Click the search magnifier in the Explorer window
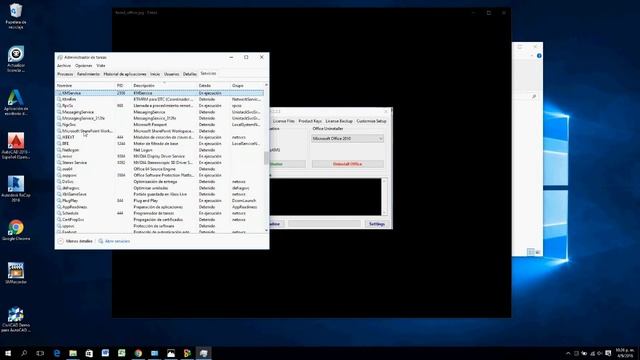 (x=534, y=97)
